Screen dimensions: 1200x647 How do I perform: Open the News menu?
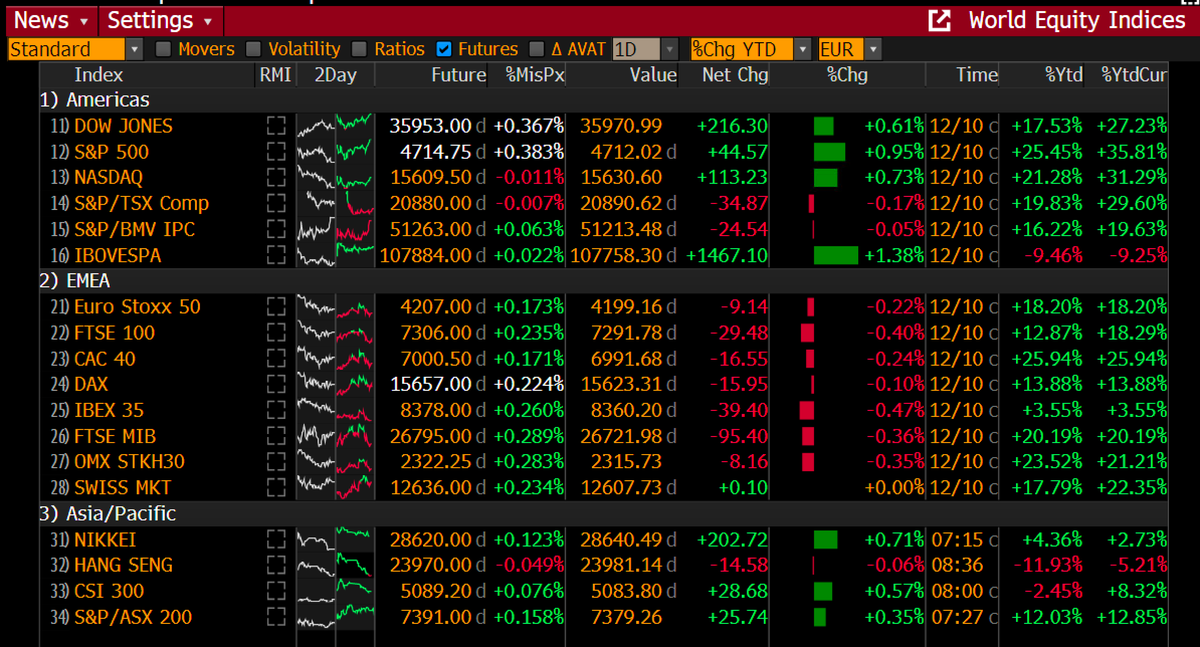52,20
